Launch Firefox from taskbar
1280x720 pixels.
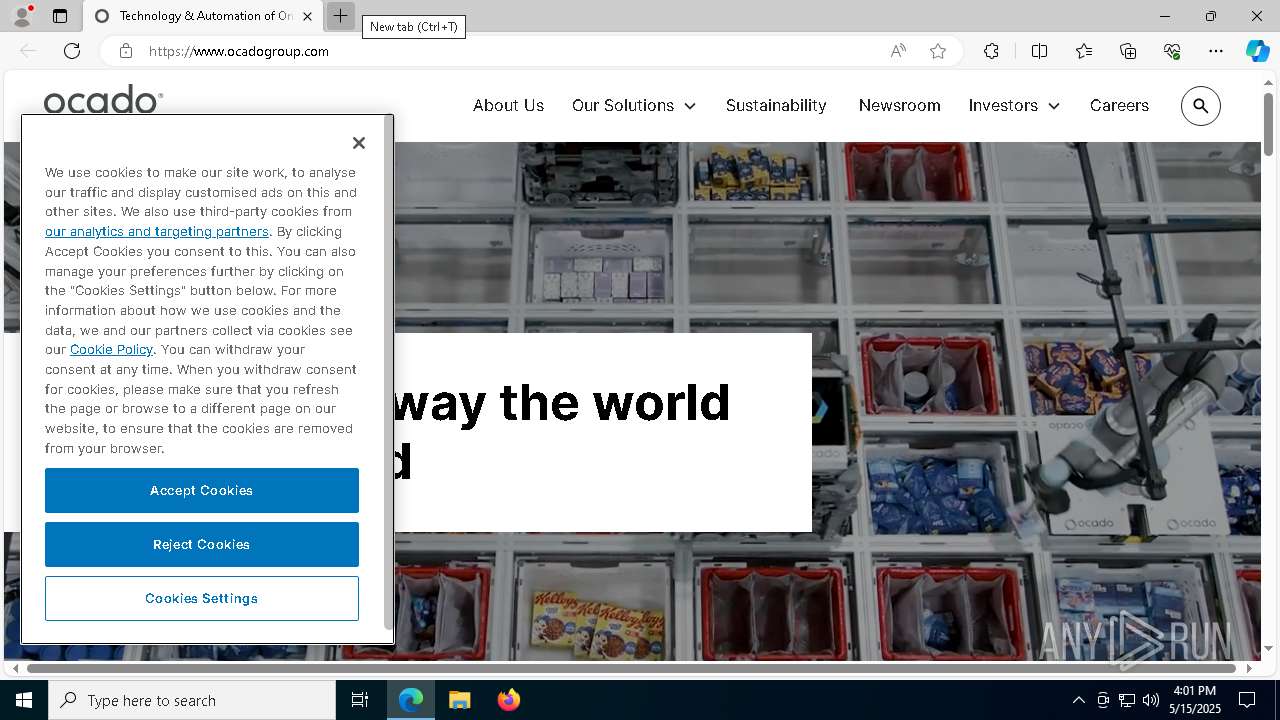(508, 700)
